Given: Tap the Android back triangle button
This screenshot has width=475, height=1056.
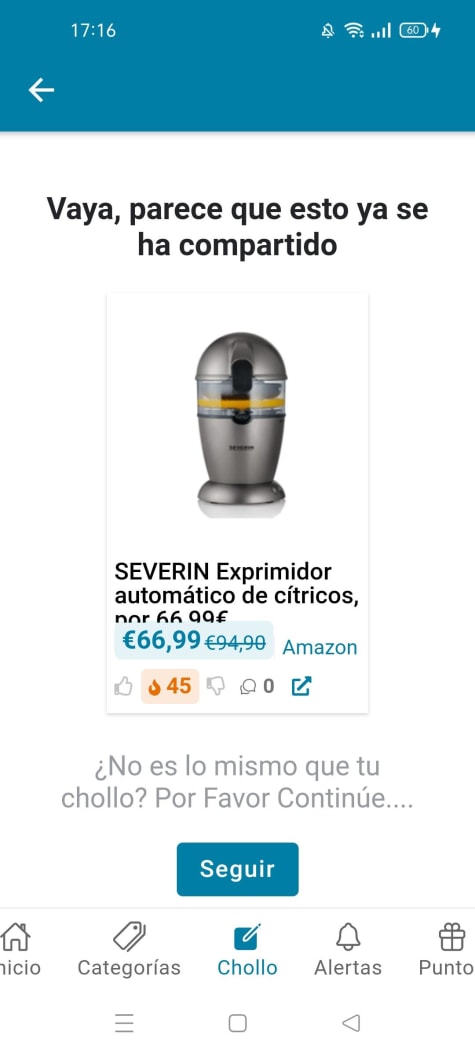Looking at the screenshot, I should 351,1023.
